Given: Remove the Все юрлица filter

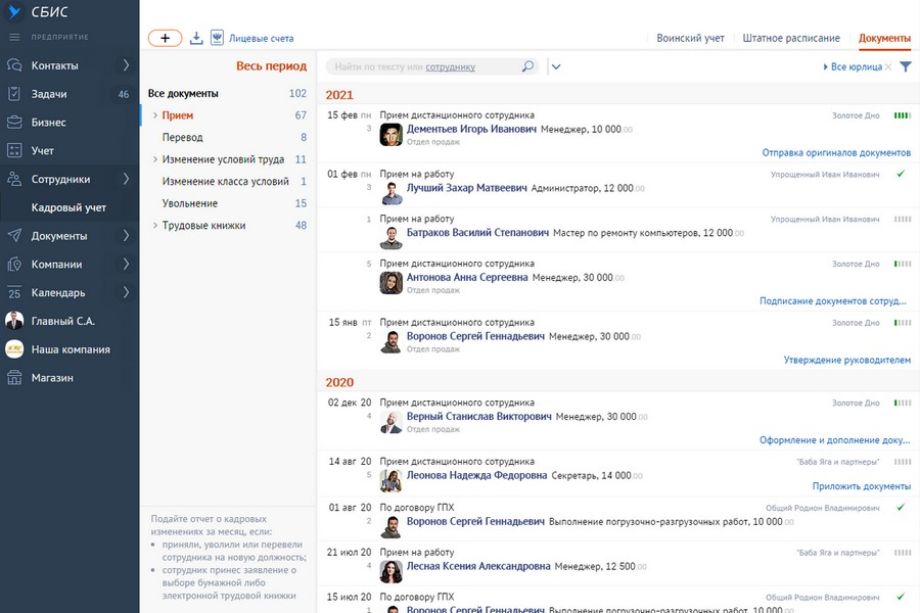Looking at the screenshot, I should tap(888, 67).
